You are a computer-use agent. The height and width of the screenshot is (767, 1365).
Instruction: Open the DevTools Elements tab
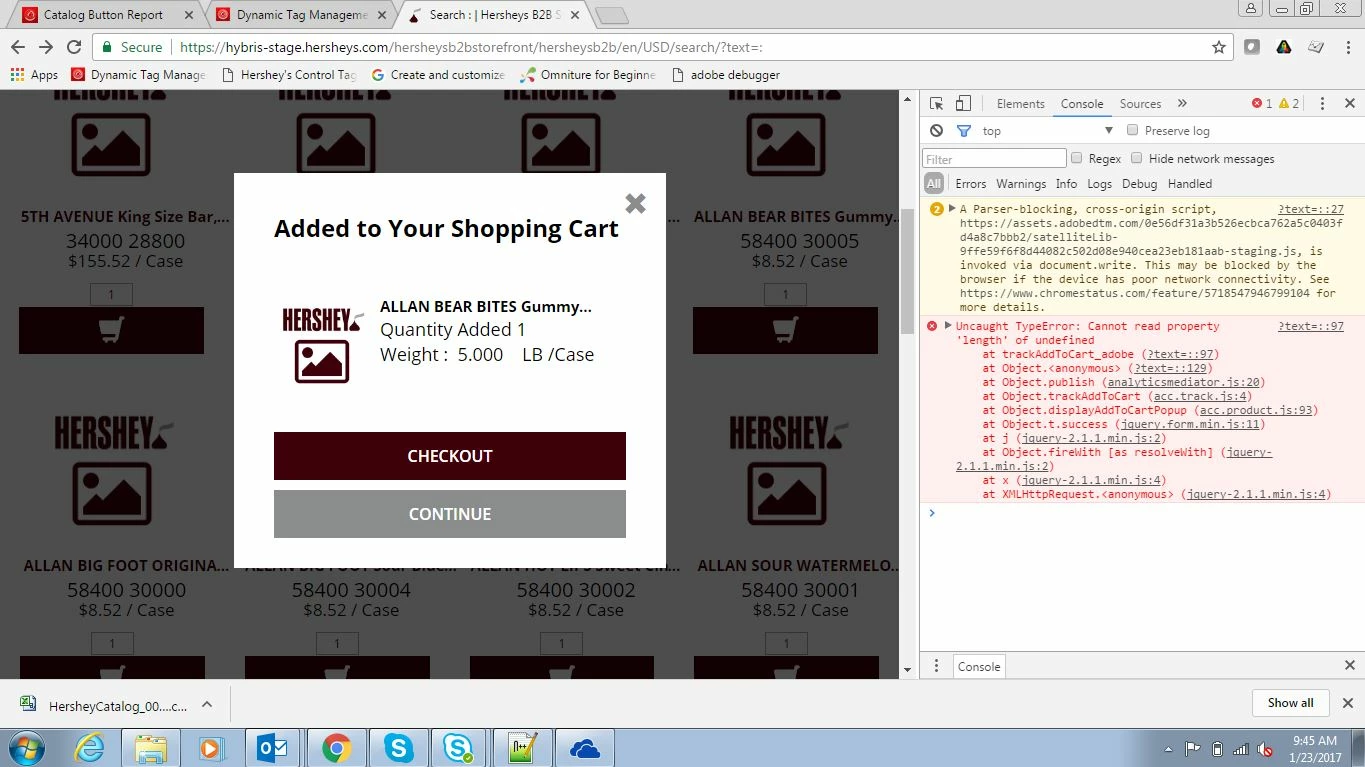(x=1020, y=104)
